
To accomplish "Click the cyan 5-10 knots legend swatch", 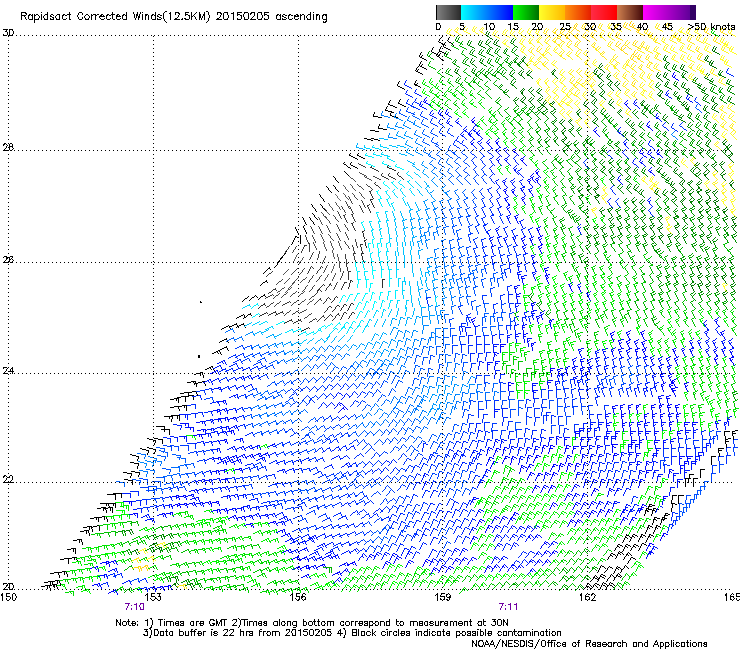I will pos(473,12).
